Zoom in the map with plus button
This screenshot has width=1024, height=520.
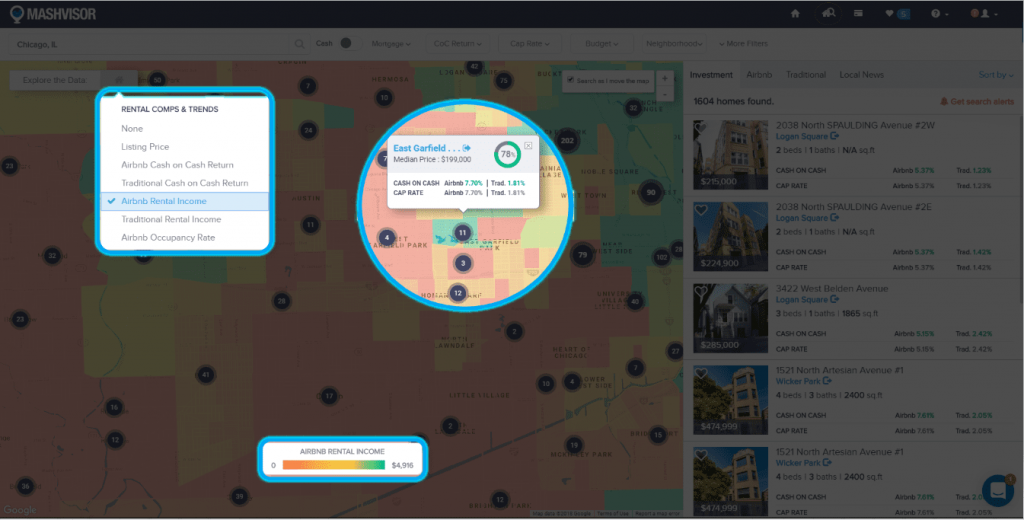[666, 78]
